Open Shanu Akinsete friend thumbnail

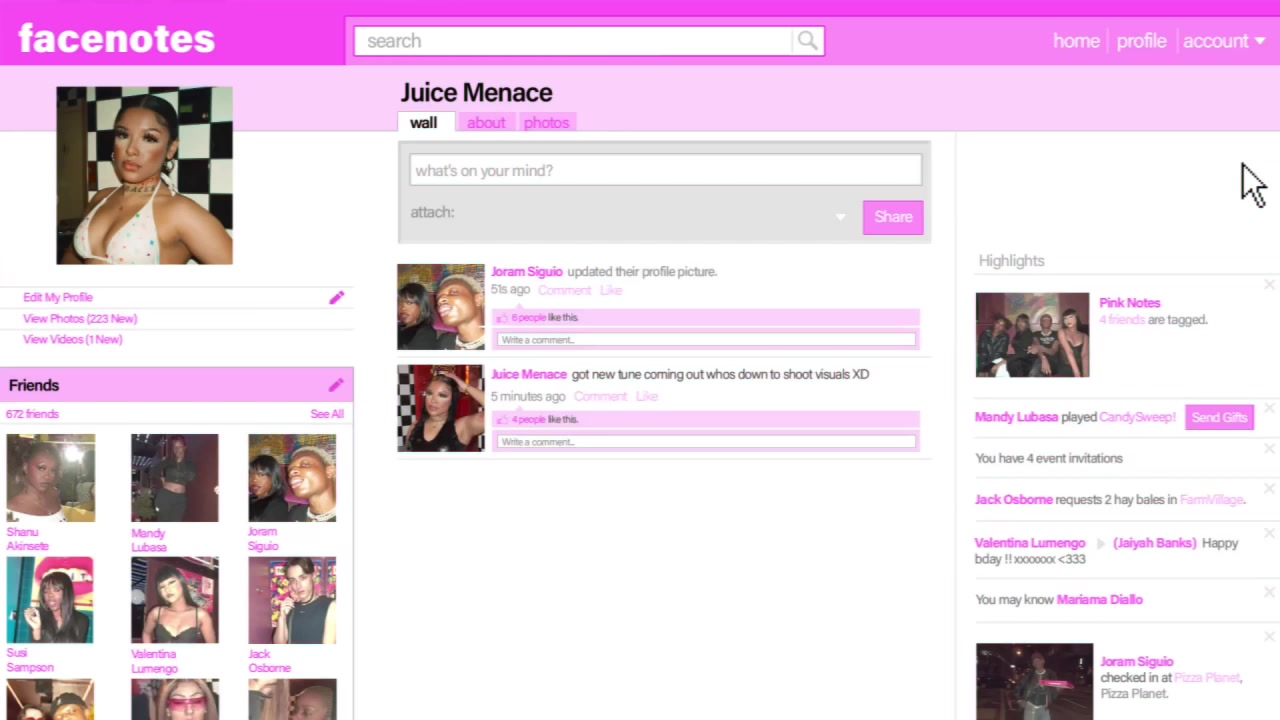click(50, 478)
